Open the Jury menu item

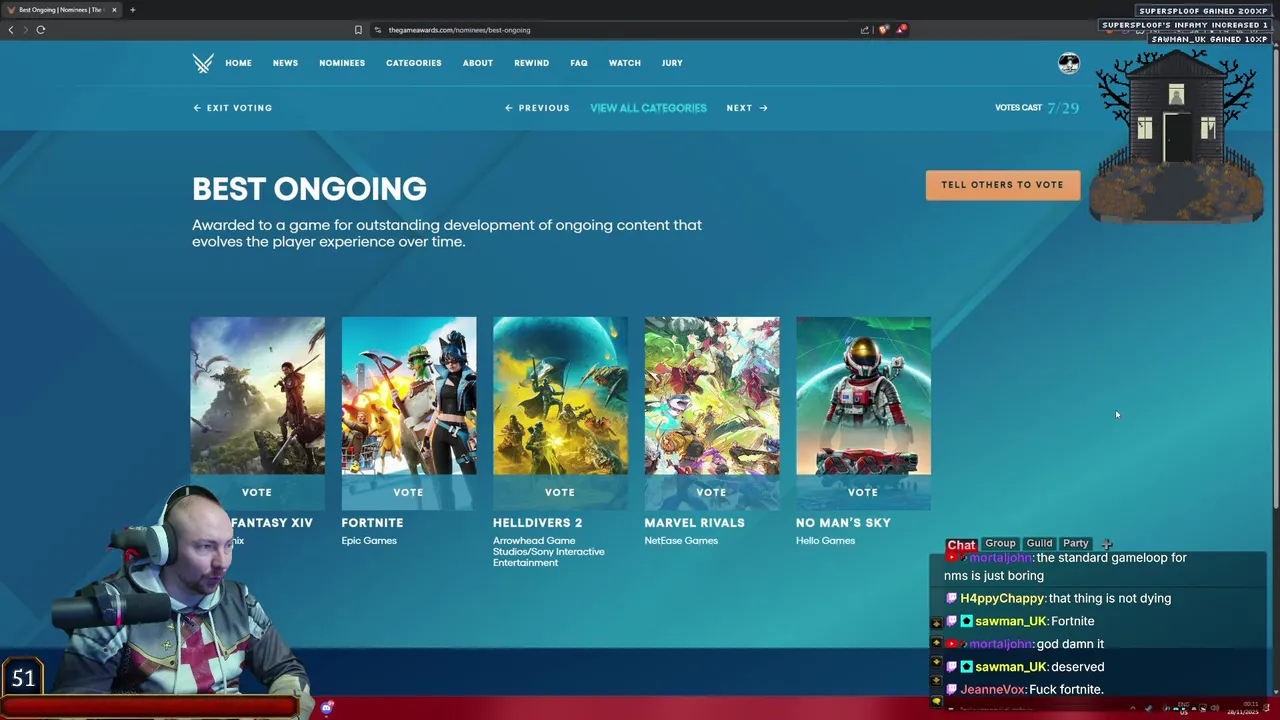pyautogui.click(x=672, y=63)
